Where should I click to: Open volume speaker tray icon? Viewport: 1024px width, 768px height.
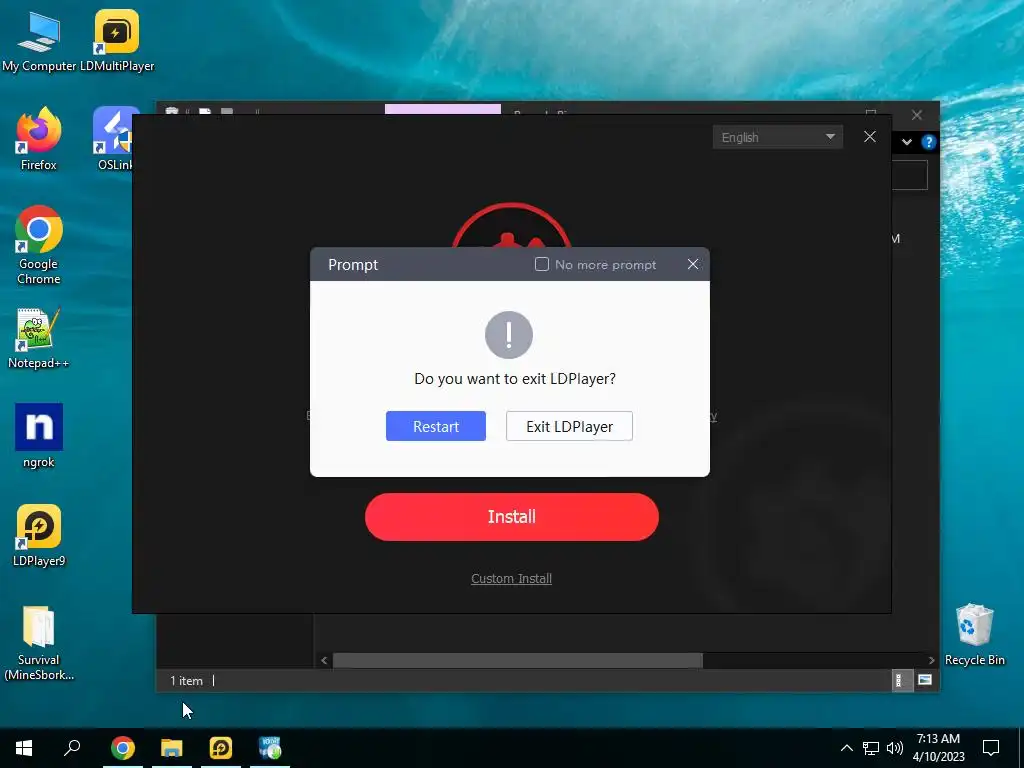pyautogui.click(x=895, y=748)
